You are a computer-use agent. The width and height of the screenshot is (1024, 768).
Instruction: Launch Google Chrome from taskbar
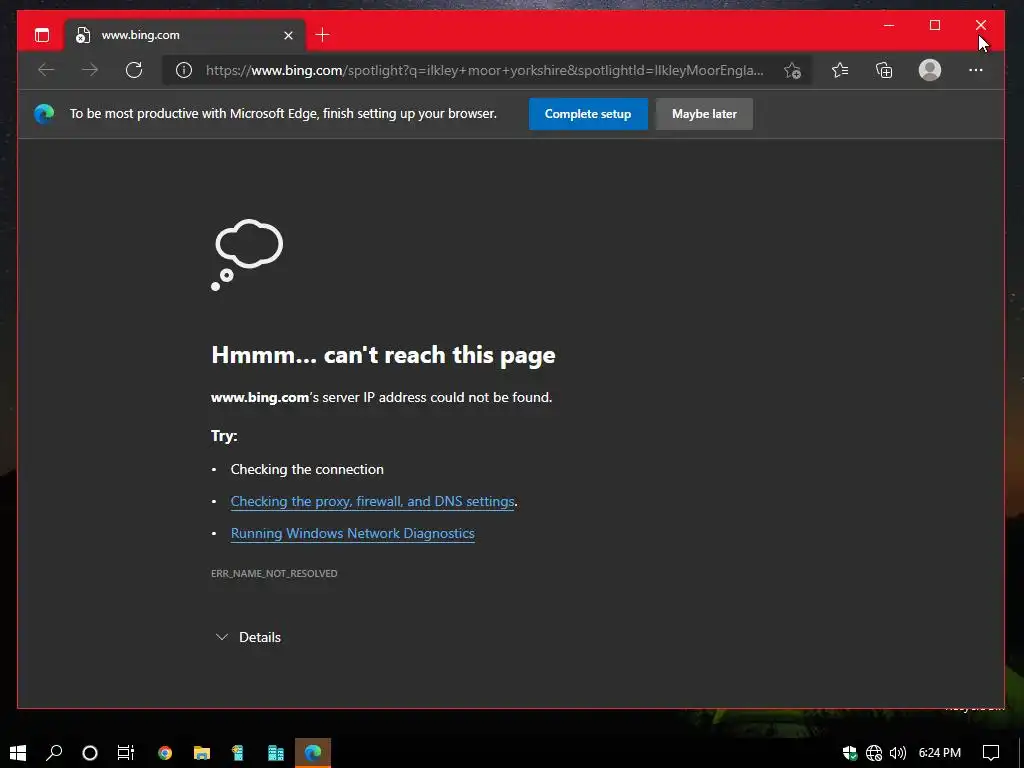[165, 753]
